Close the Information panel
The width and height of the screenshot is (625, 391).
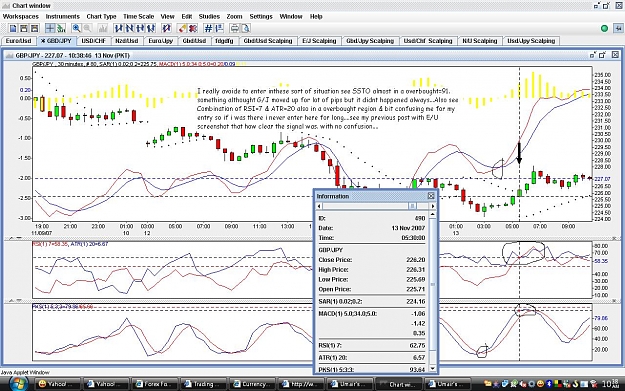point(431,196)
